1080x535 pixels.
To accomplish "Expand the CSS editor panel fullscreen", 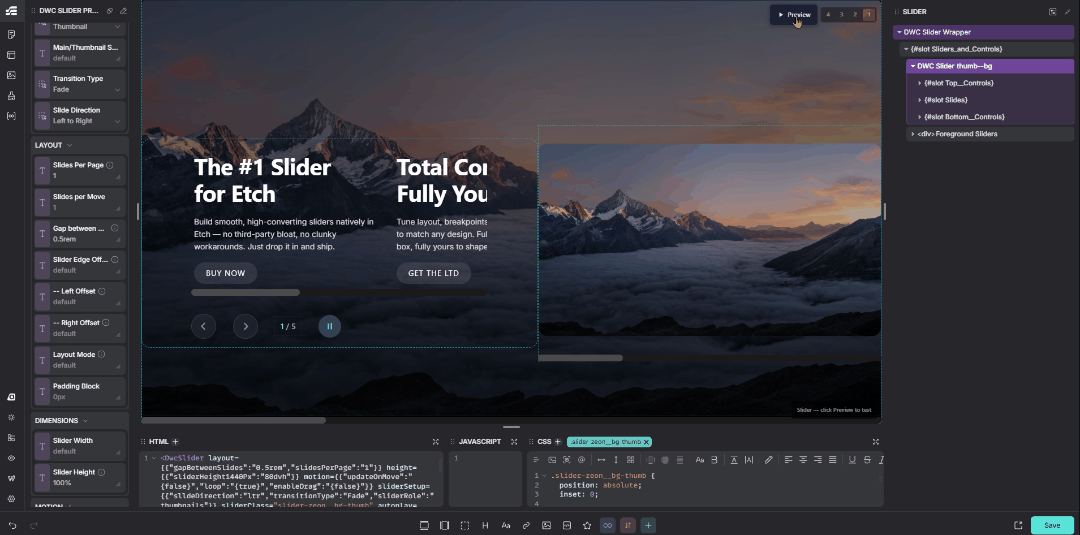I will [x=875, y=441].
